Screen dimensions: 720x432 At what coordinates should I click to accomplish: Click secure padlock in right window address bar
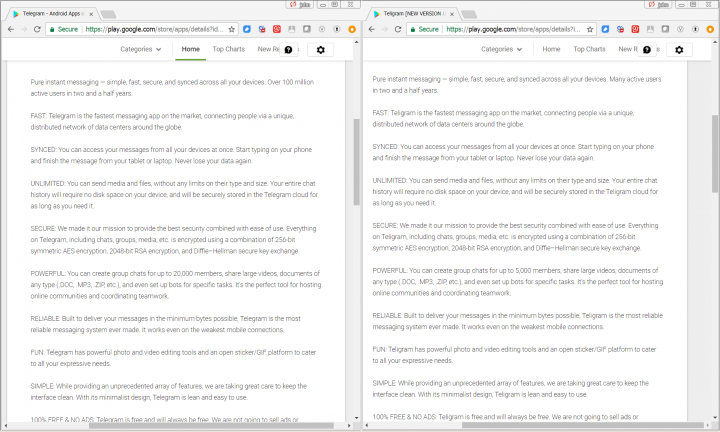pos(413,29)
